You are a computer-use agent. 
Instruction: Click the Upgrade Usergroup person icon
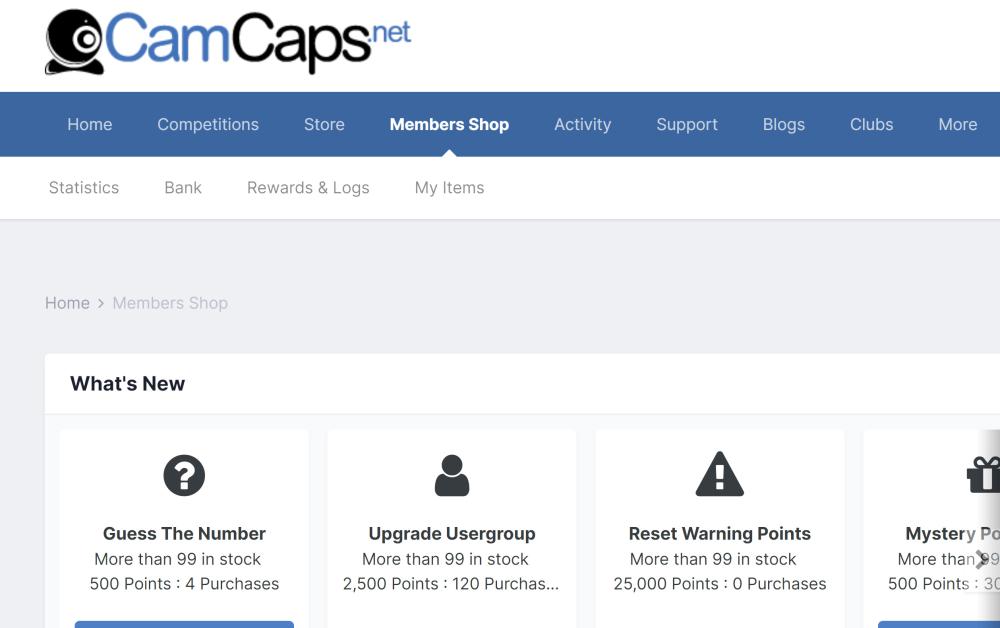452,475
